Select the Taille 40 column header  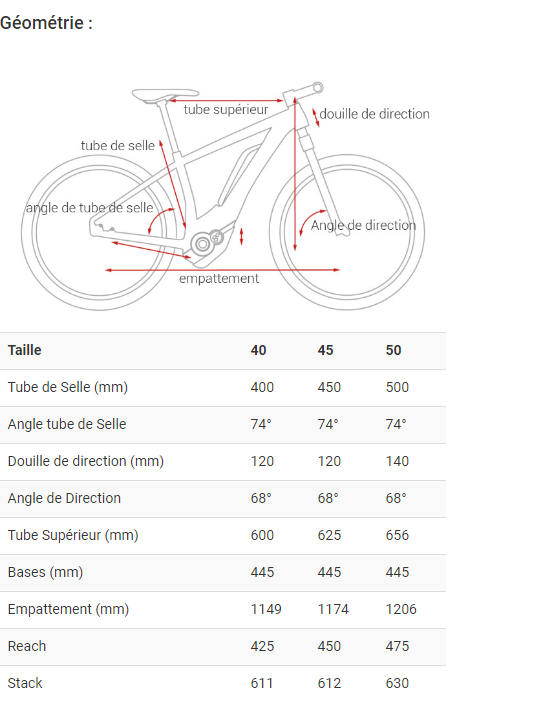tap(258, 350)
